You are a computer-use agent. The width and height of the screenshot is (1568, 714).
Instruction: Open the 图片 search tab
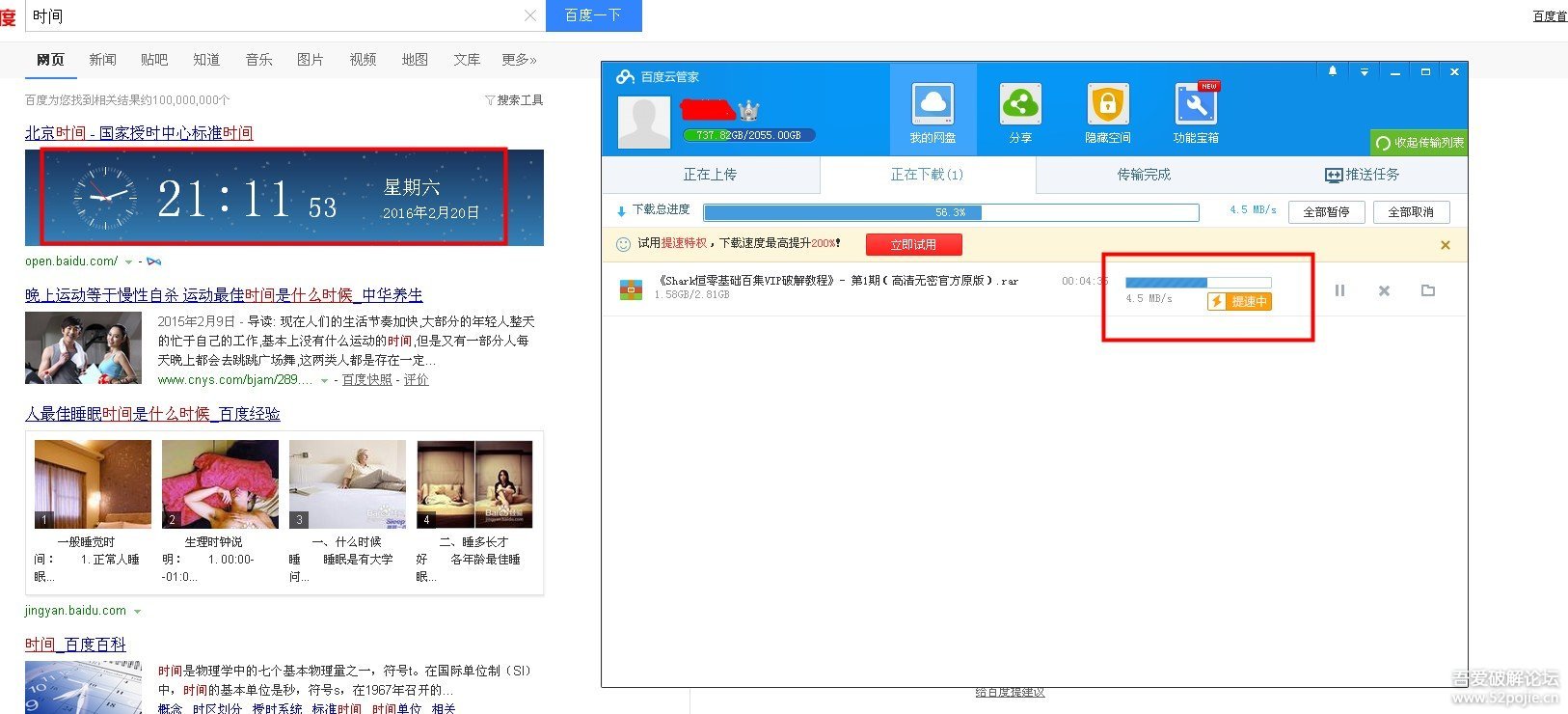click(311, 60)
